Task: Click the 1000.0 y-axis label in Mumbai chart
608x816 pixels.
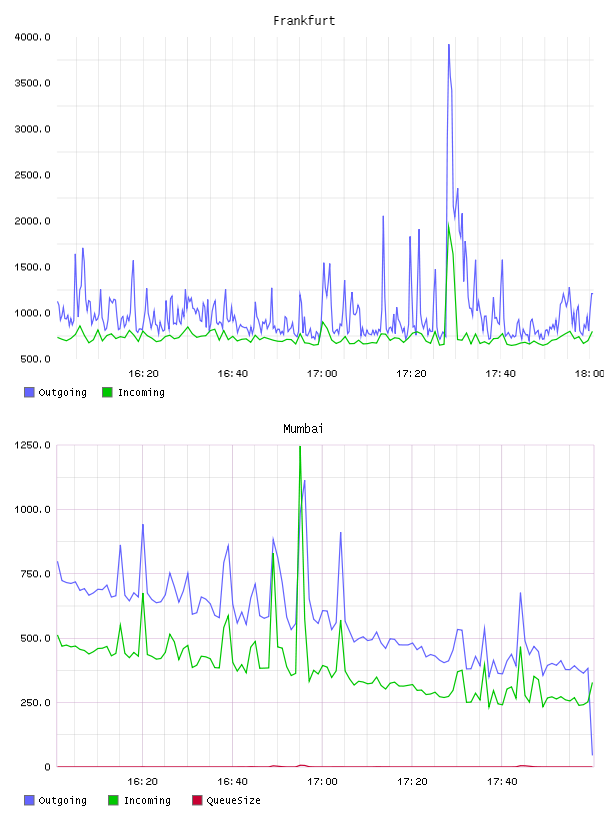Action: coord(32,509)
